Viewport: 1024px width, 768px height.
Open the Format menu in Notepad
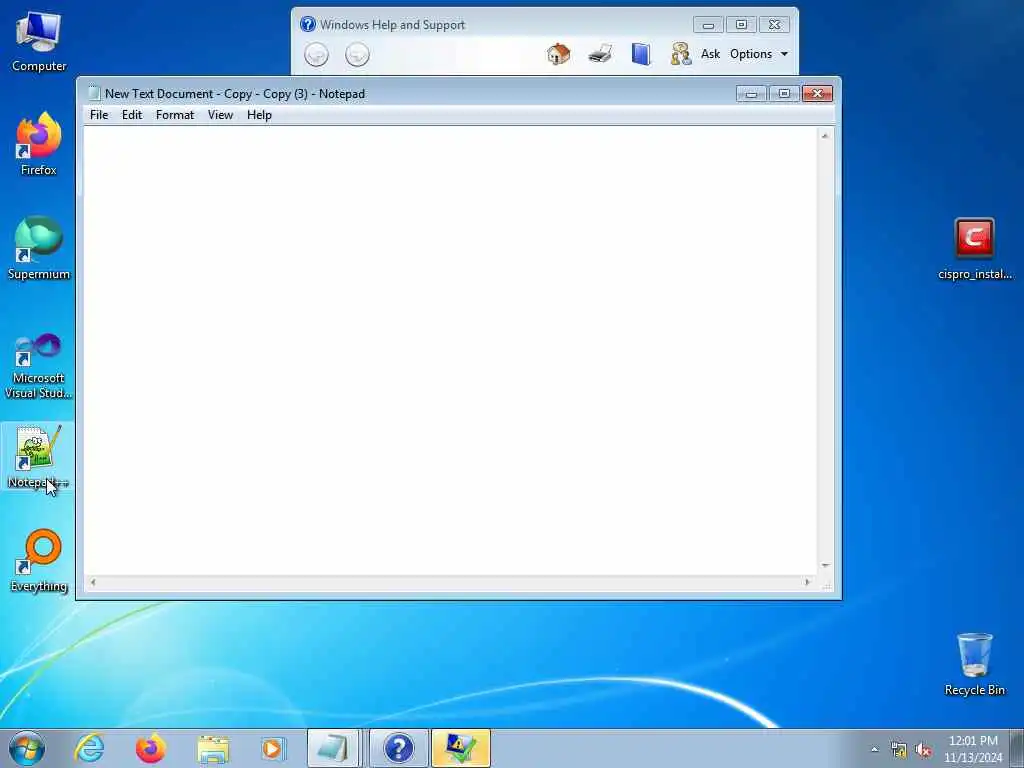(x=175, y=115)
